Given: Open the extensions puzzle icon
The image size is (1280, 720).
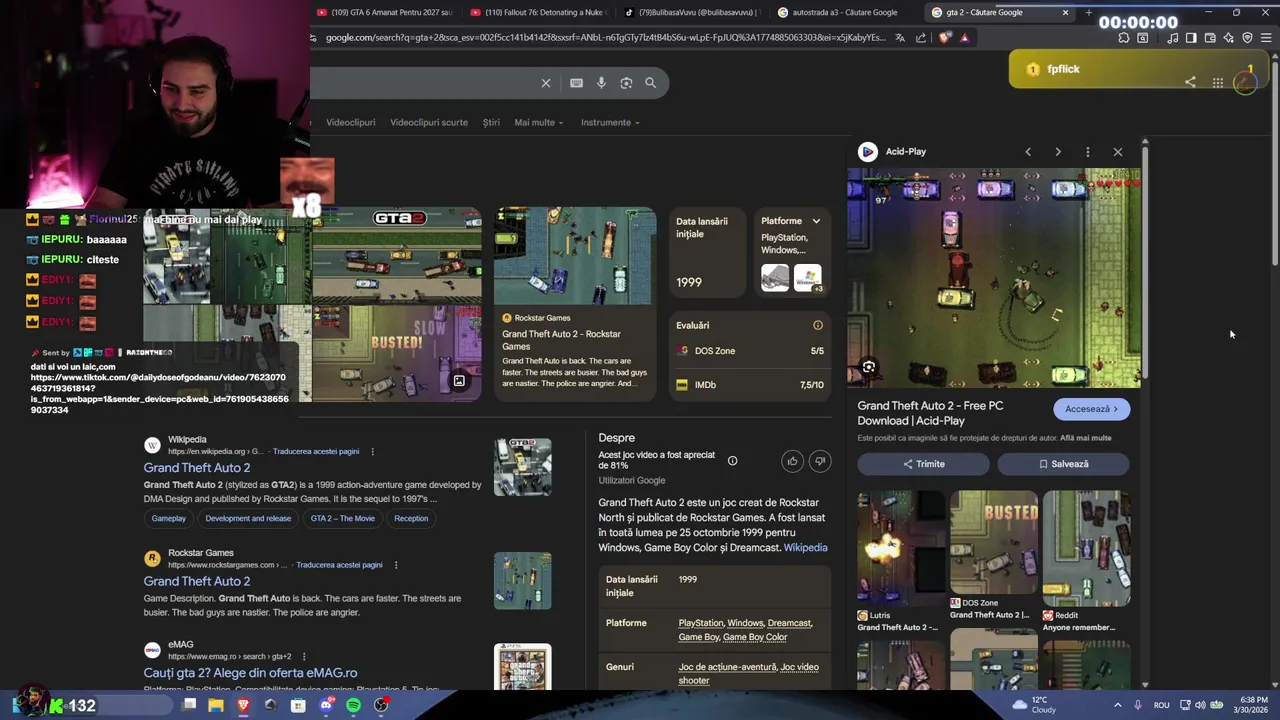Looking at the screenshot, I should click(1124, 38).
